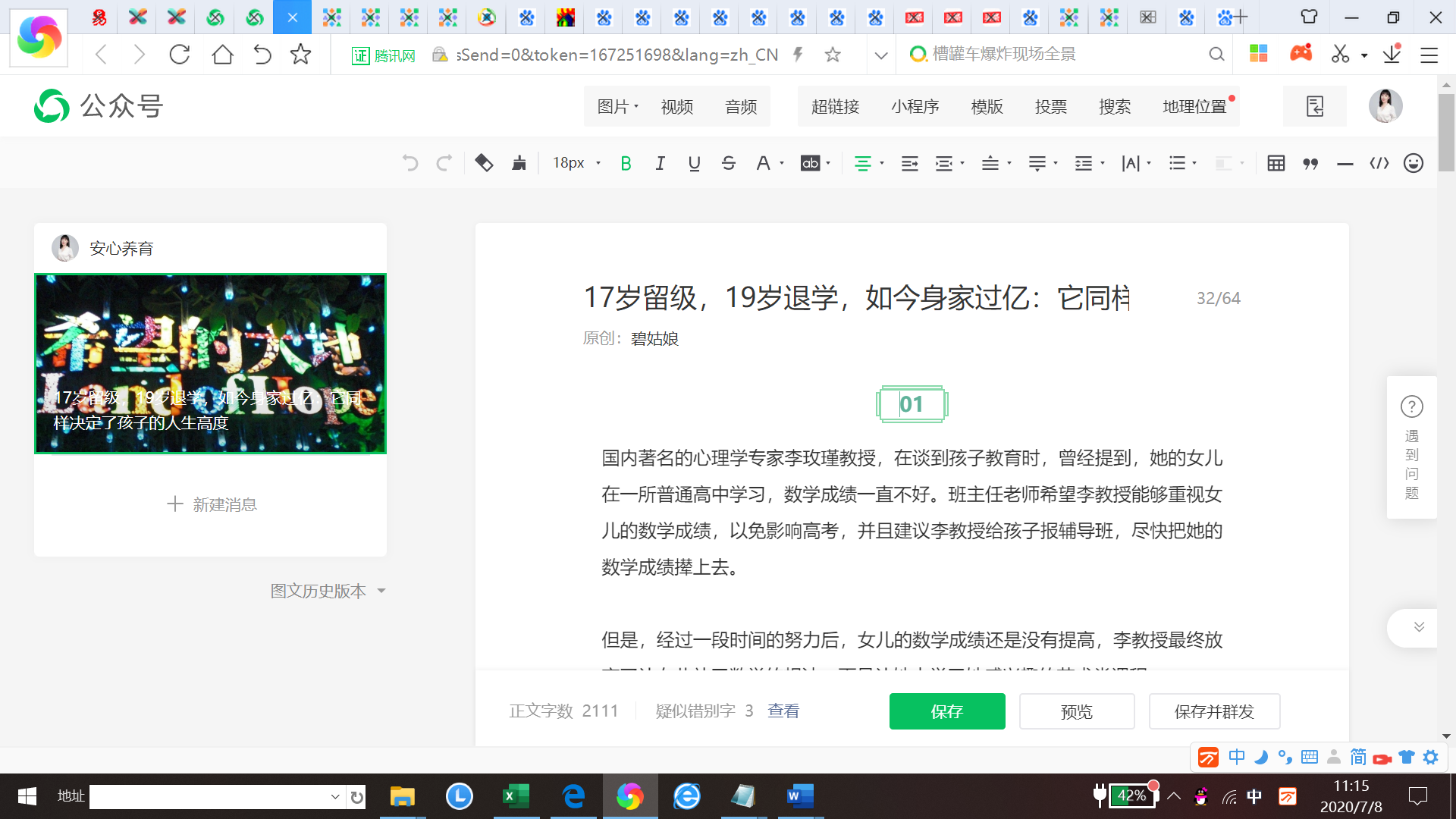Click the undo arrow in the editor toolbar
The image size is (1456, 819).
(410, 163)
